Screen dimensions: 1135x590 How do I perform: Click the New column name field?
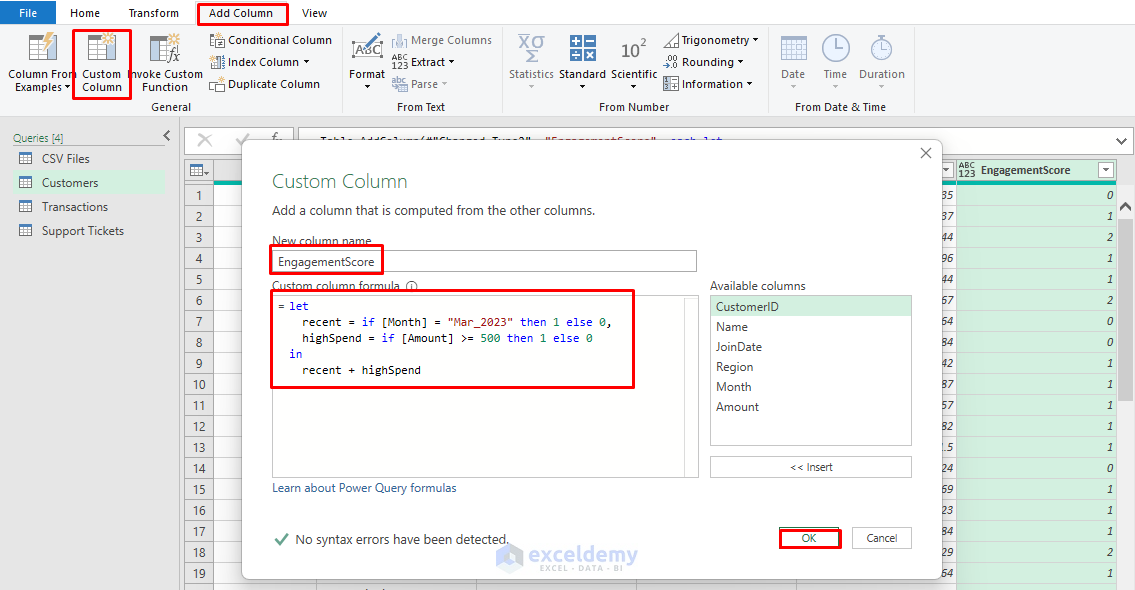(x=484, y=261)
